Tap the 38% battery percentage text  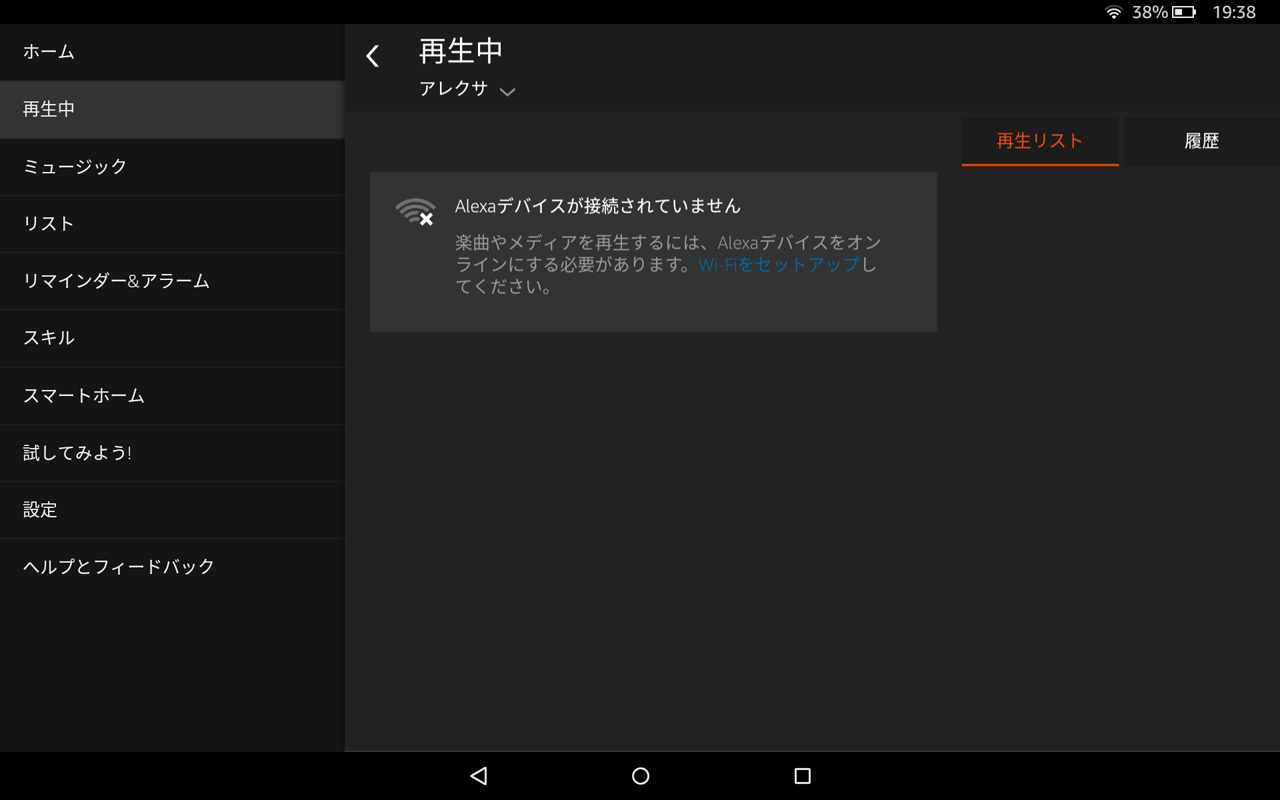pyautogui.click(x=1150, y=12)
